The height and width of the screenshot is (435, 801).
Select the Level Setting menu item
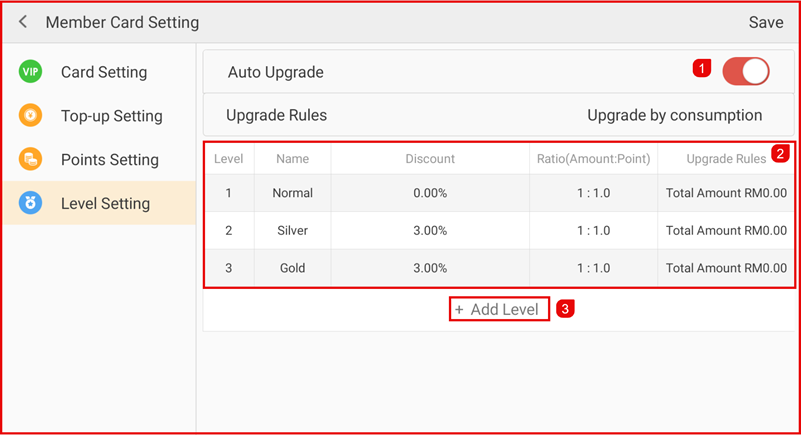[105, 204]
